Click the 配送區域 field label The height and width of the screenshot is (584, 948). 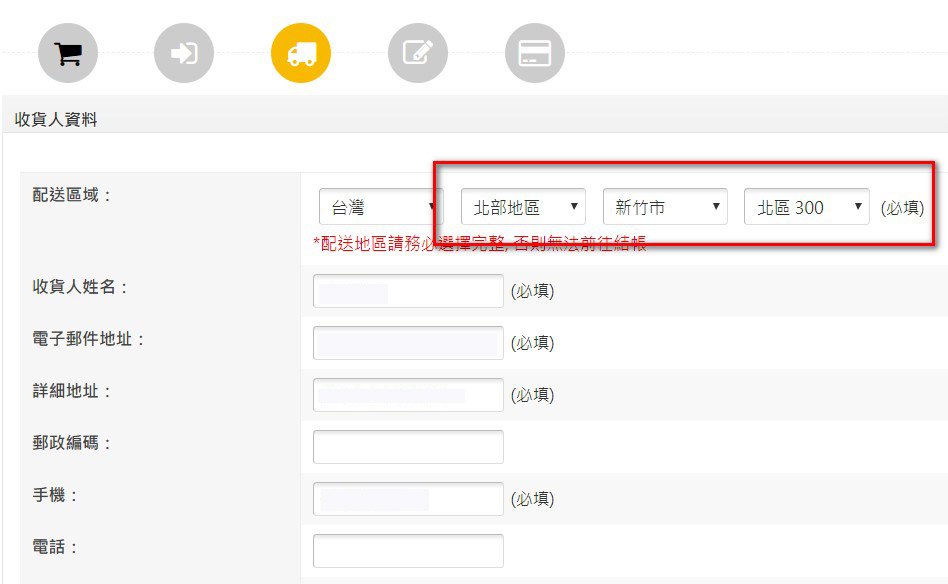(x=73, y=194)
